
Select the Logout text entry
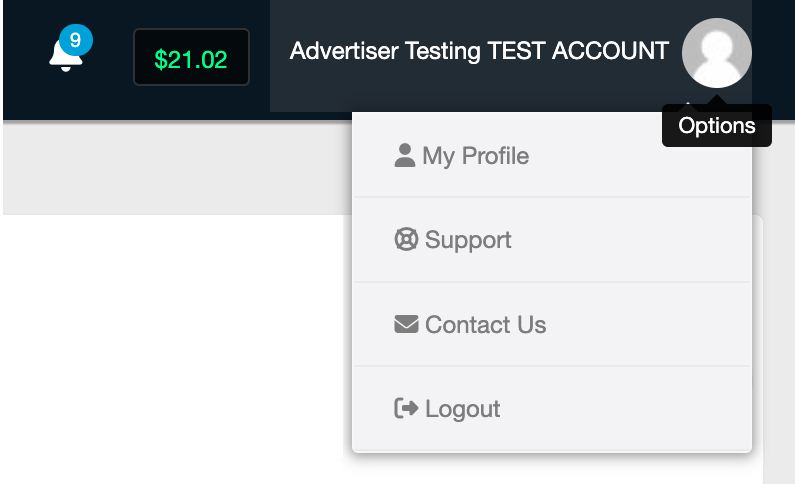463,409
